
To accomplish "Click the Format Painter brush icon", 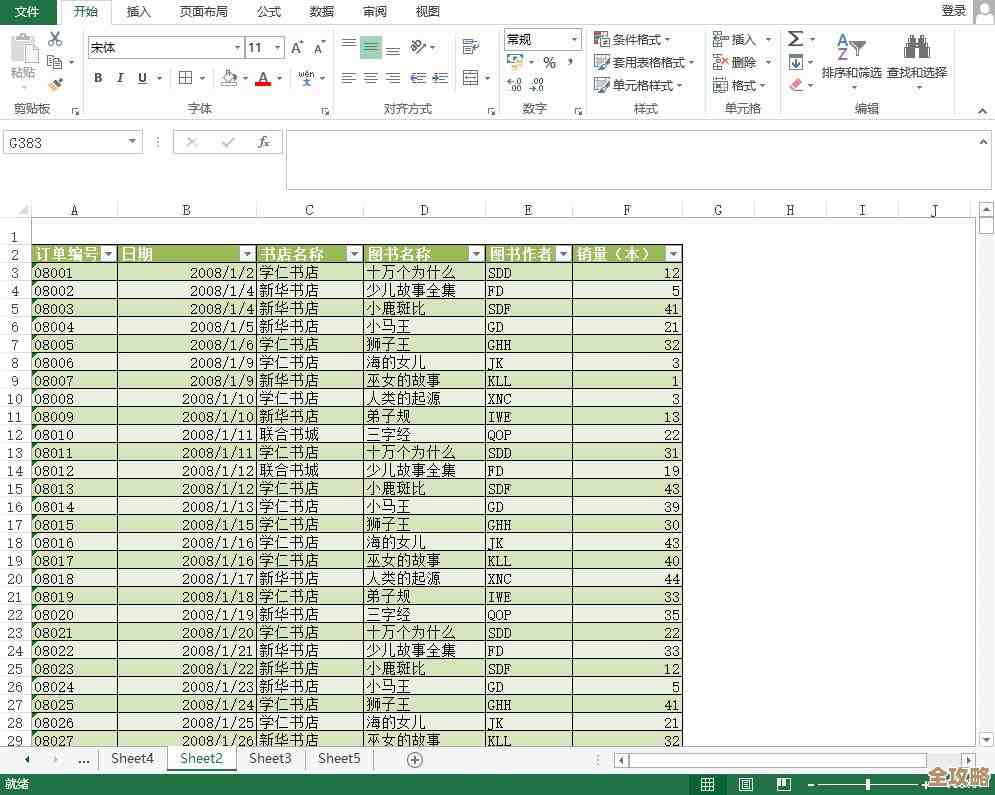I will coord(55,85).
